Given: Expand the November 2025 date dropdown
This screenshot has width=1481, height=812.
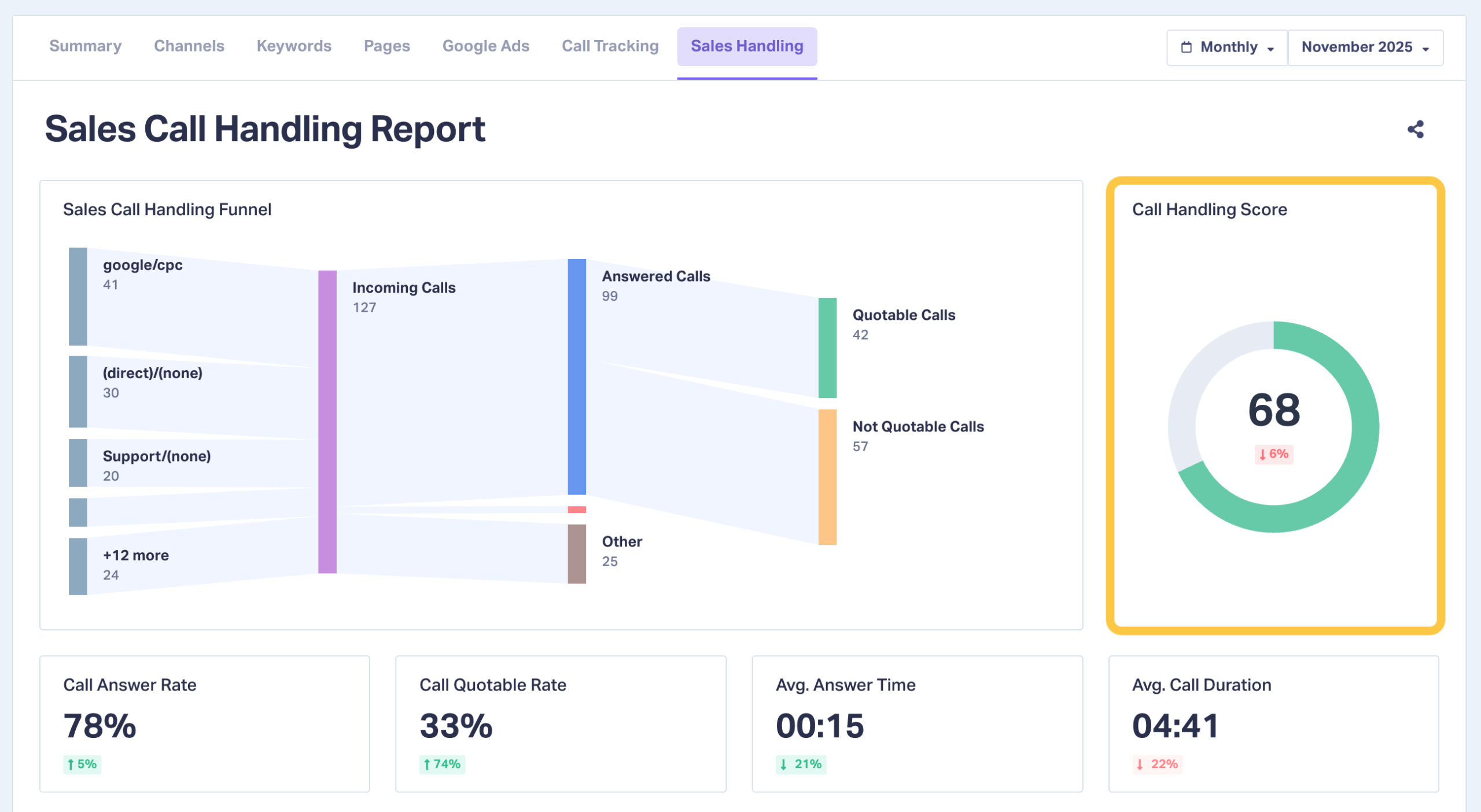Looking at the screenshot, I should 1365,47.
